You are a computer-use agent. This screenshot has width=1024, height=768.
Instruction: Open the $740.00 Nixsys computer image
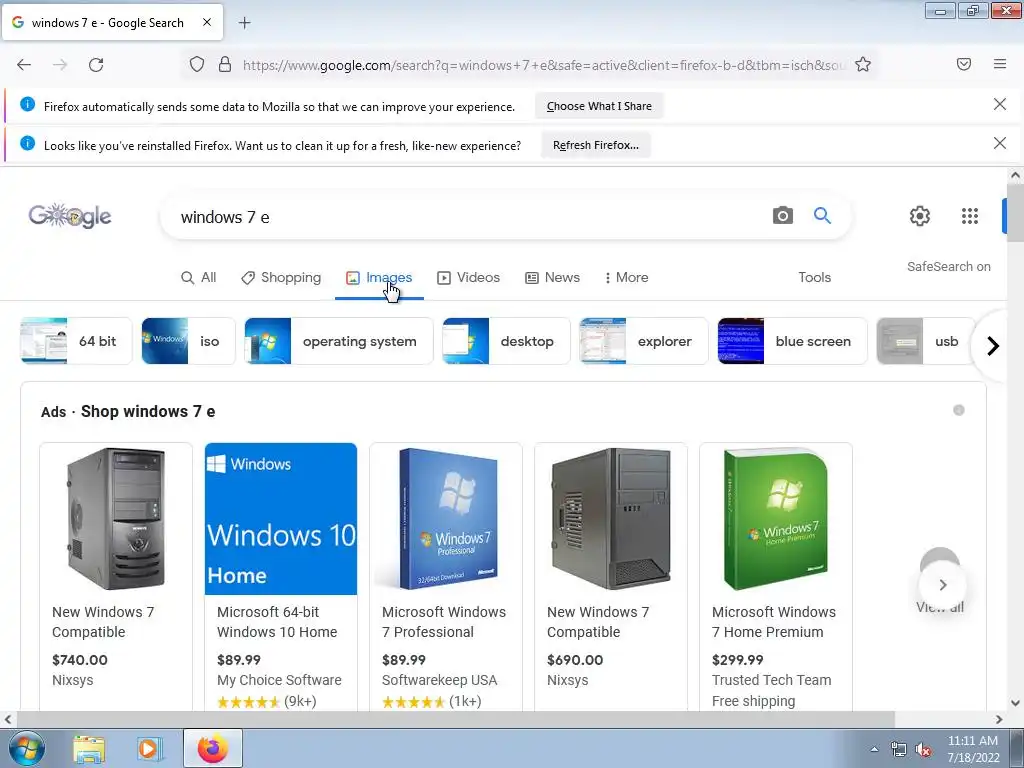click(x=116, y=519)
